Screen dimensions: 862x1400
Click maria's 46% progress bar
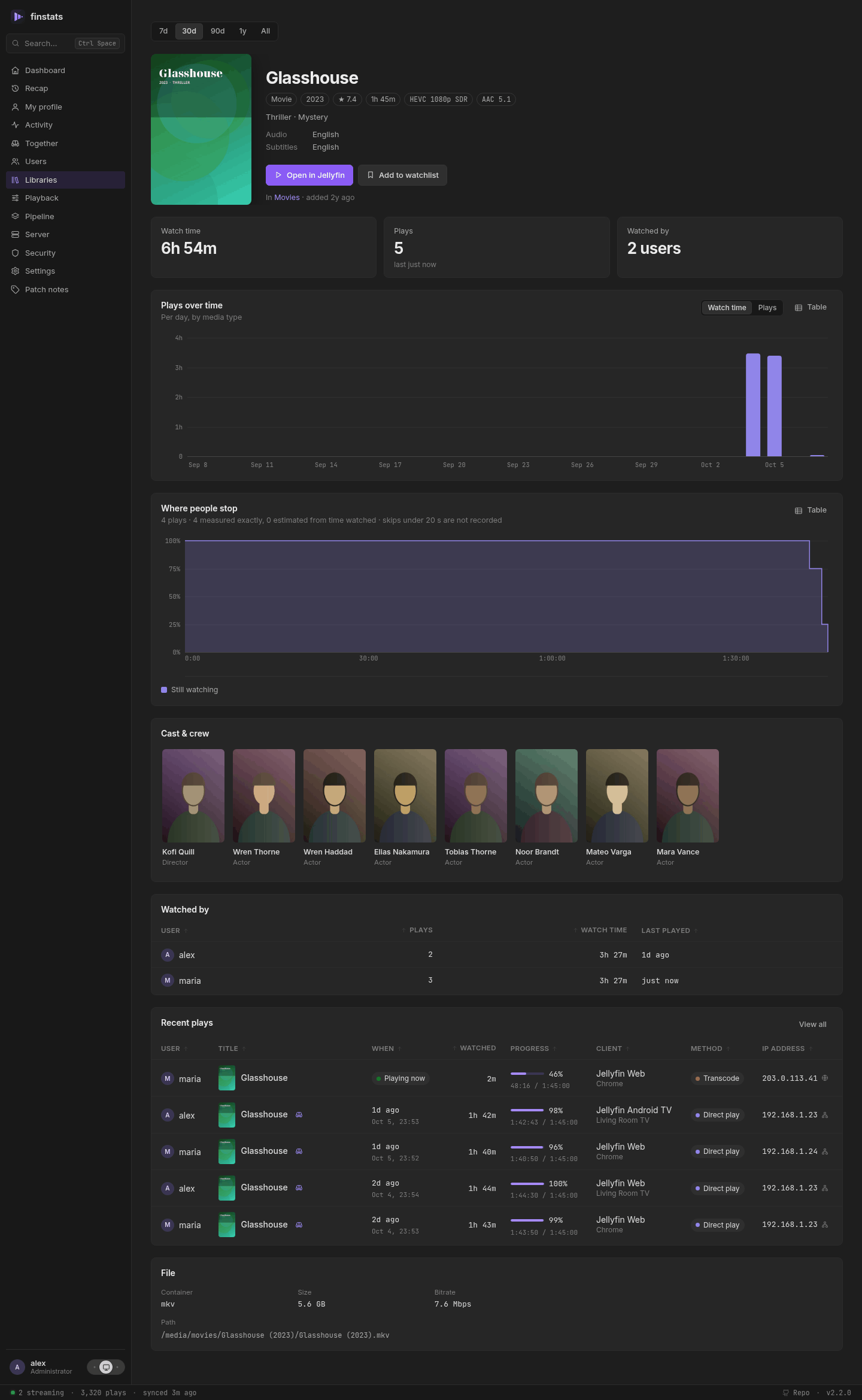coord(527,1074)
